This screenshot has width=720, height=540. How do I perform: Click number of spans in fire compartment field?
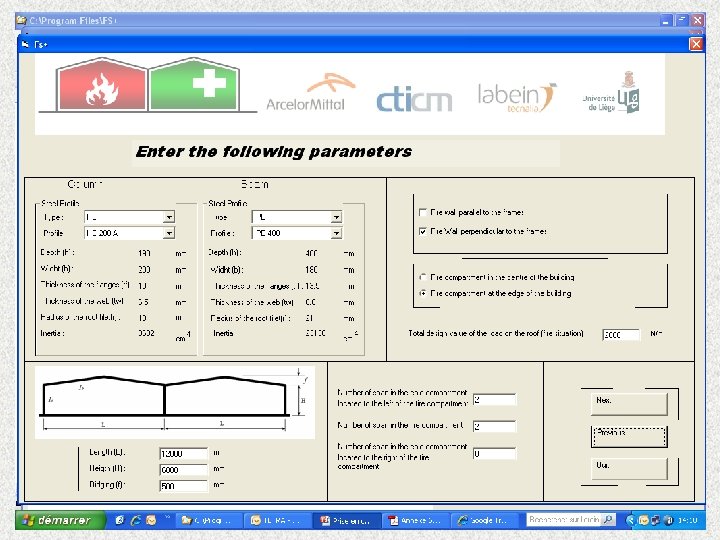pos(495,427)
